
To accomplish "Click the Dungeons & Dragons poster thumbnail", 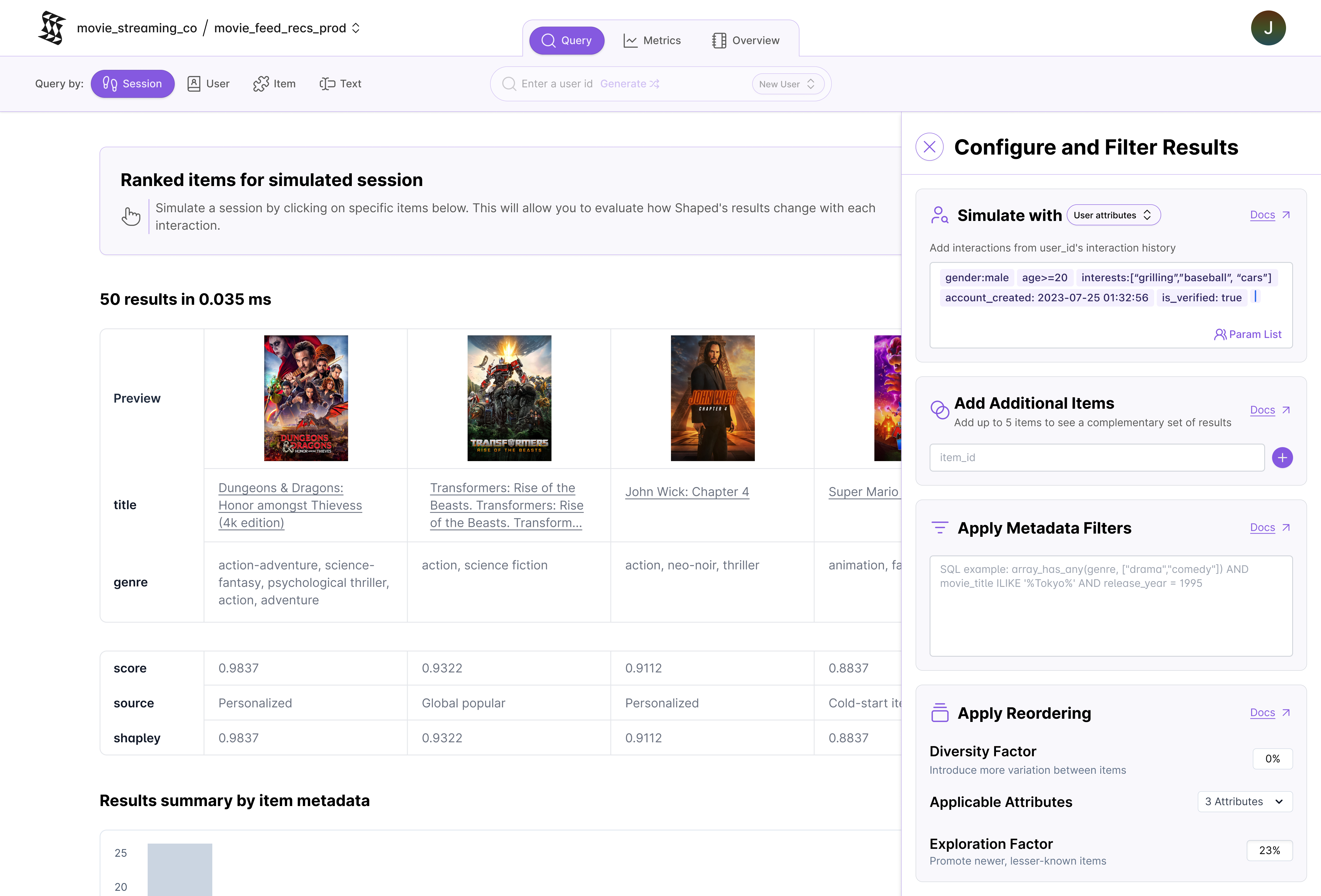I will (x=306, y=398).
